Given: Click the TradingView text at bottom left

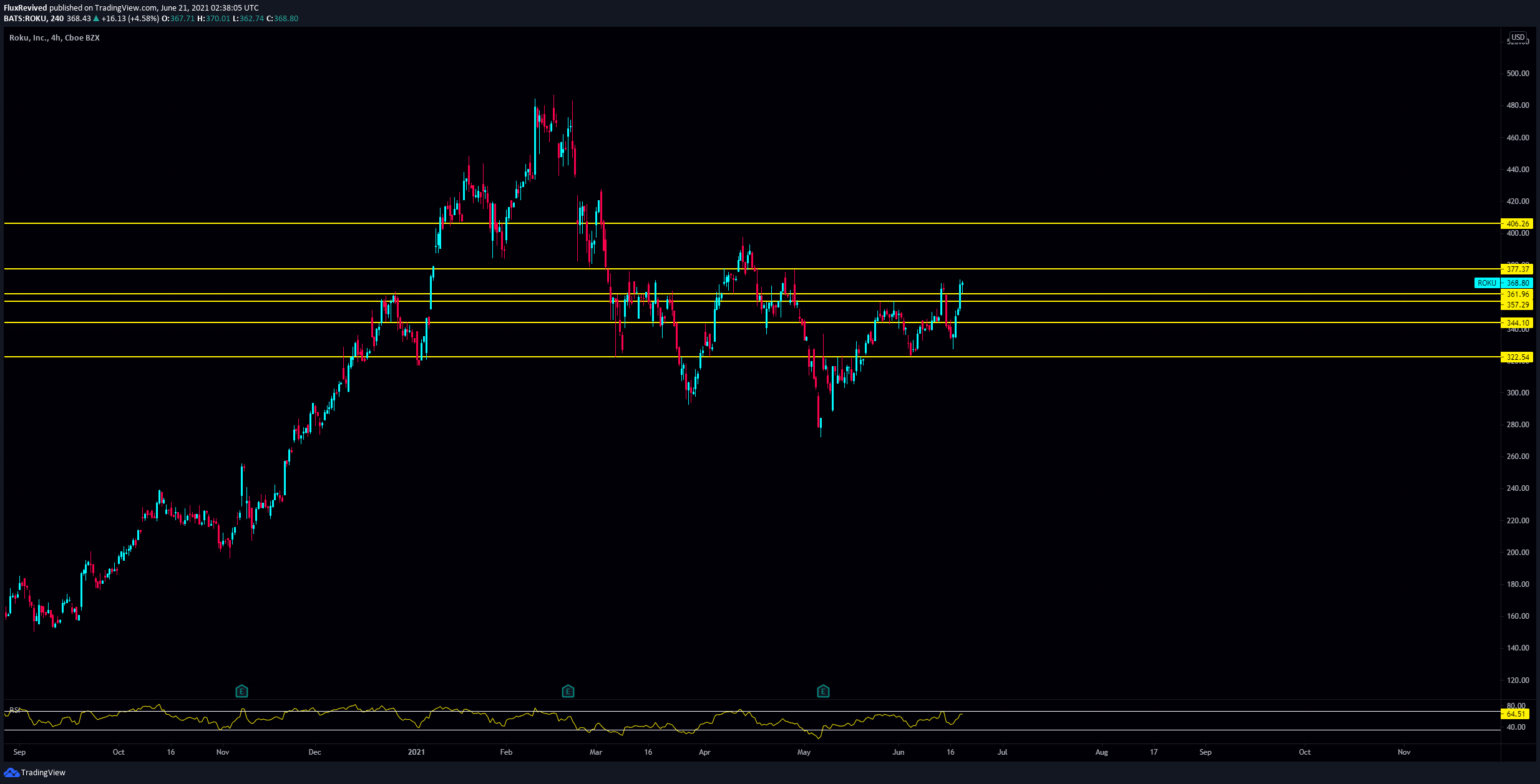Looking at the screenshot, I should pyautogui.click(x=43, y=773).
